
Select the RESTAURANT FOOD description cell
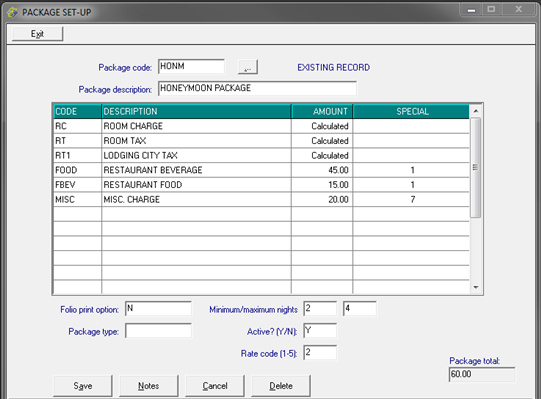(196, 185)
